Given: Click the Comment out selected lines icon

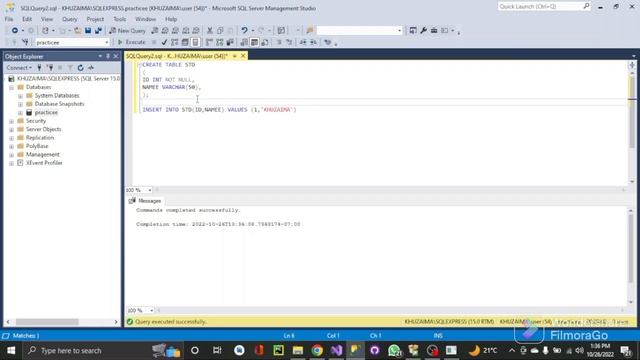Looking at the screenshot, I should (x=279, y=42).
